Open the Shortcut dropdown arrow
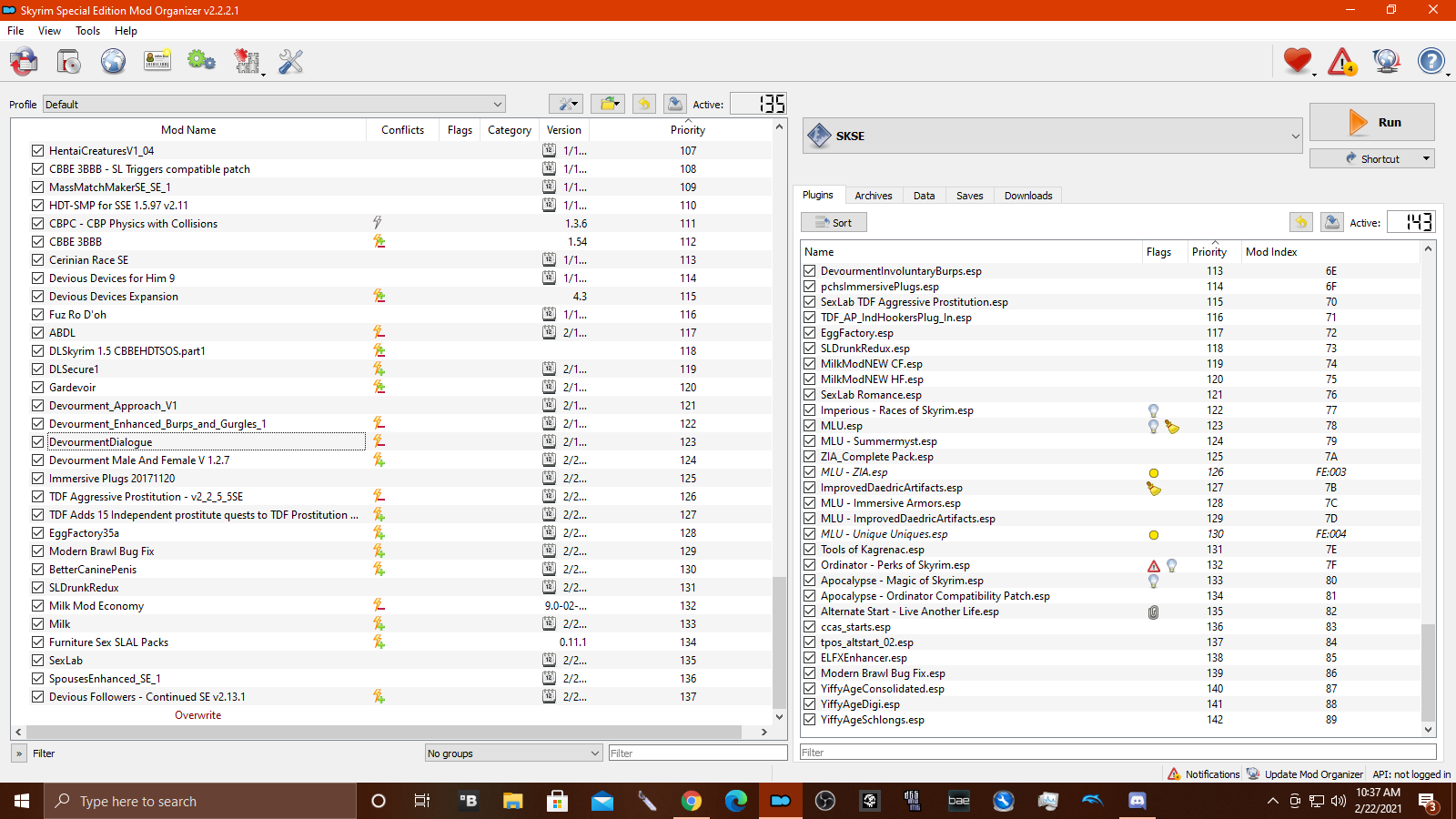 pos(1426,158)
